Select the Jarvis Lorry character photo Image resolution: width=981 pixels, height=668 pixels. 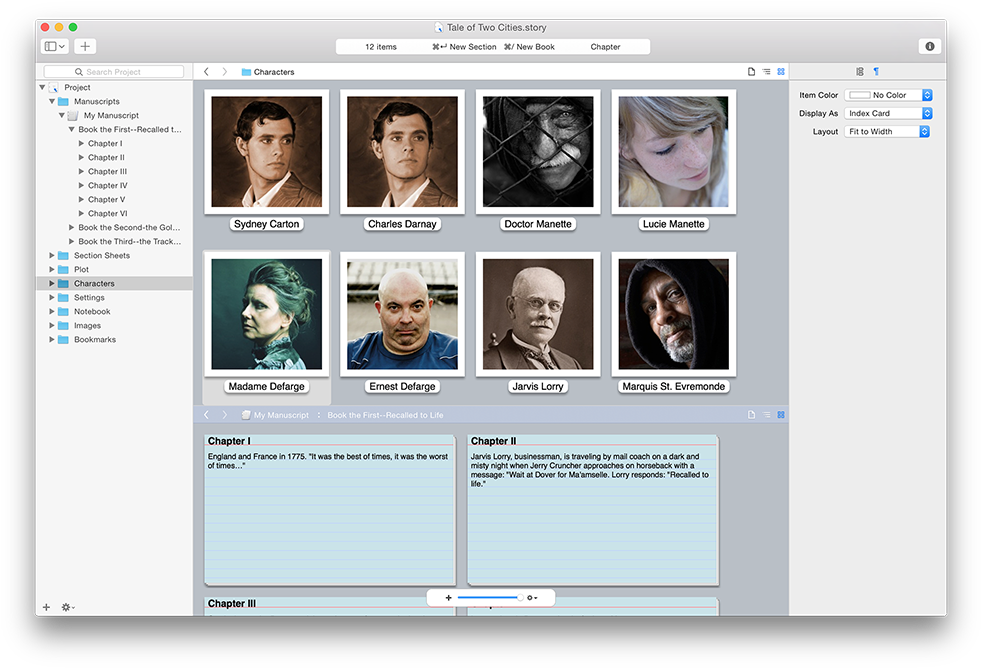[x=538, y=315]
